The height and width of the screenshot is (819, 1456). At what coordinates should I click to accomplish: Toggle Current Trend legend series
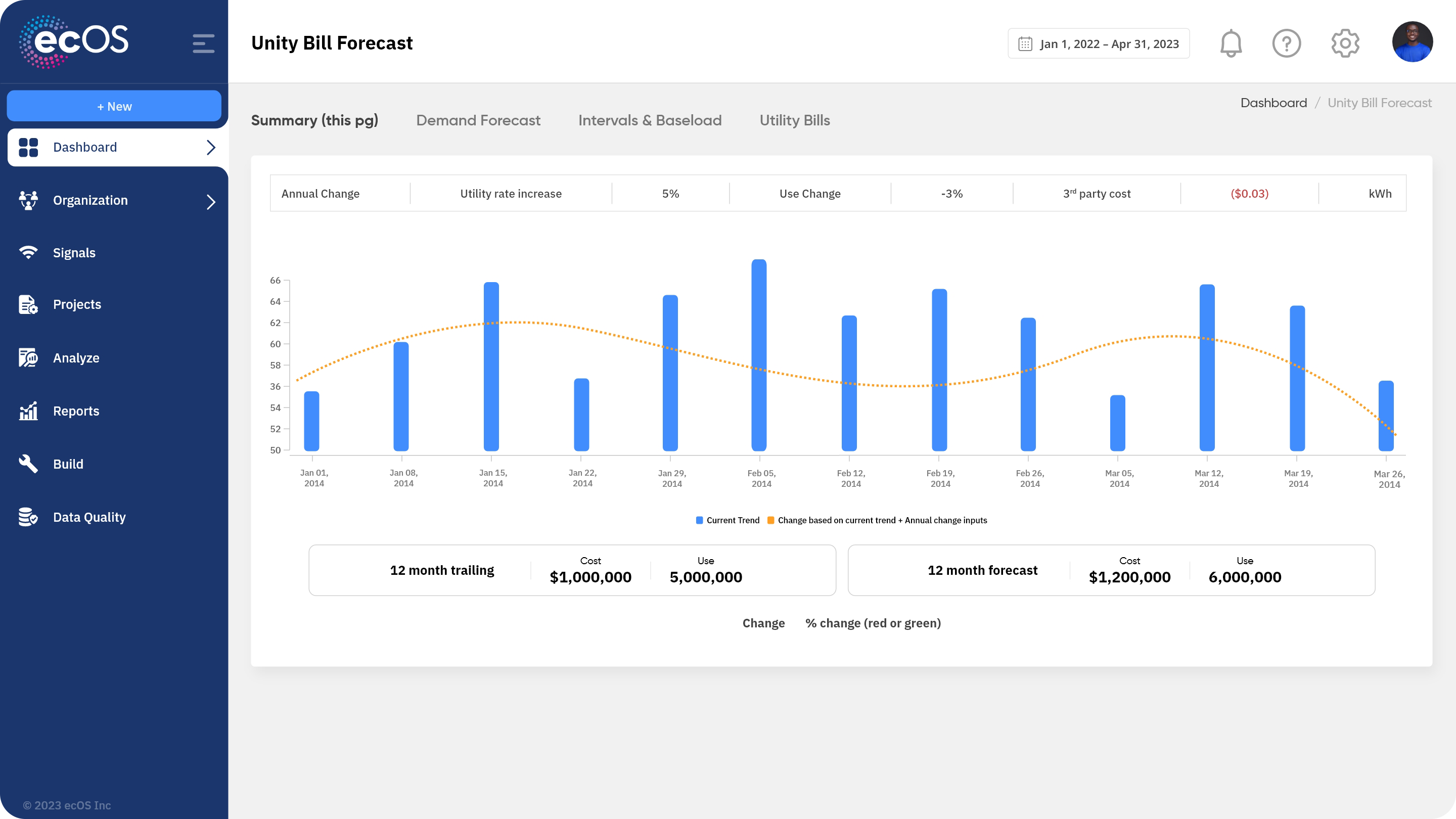click(728, 520)
